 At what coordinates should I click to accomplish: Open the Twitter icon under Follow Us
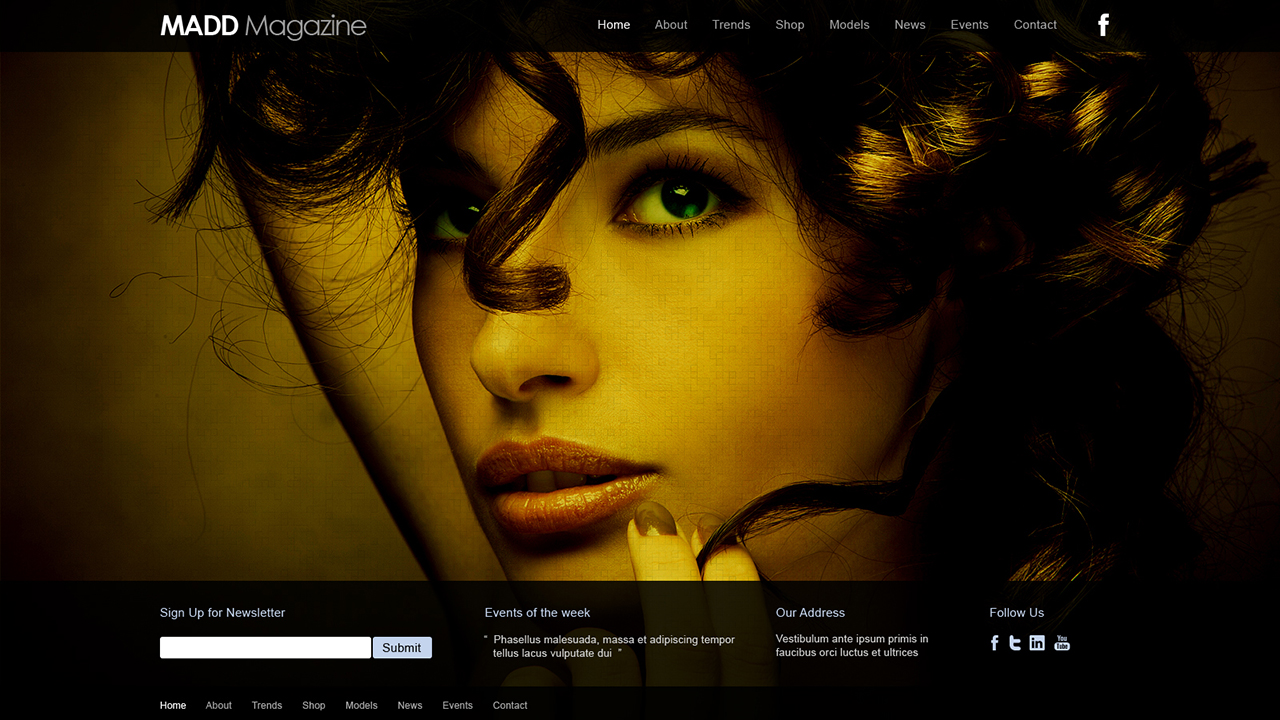coord(1015,643)
